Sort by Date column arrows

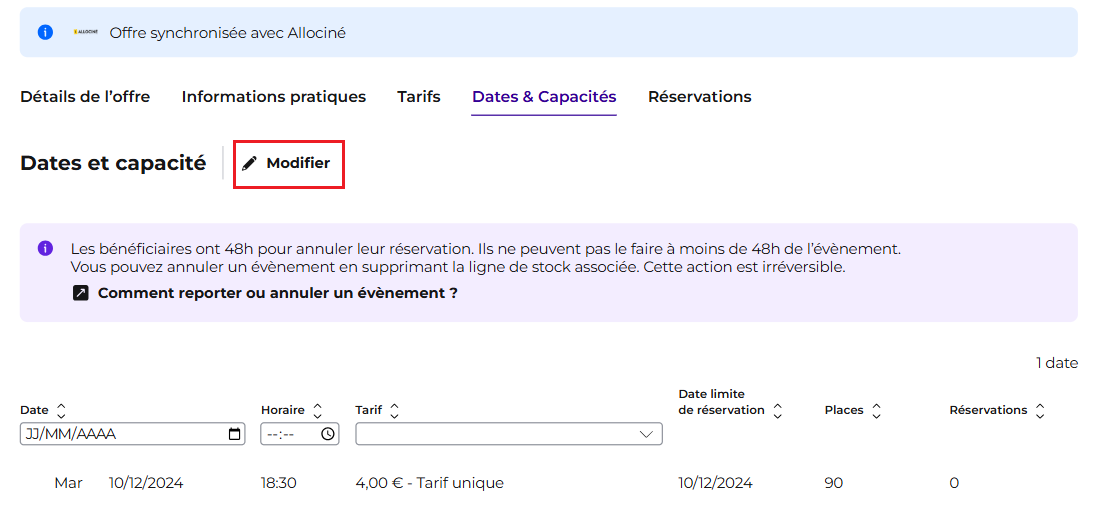coord(61,410)
